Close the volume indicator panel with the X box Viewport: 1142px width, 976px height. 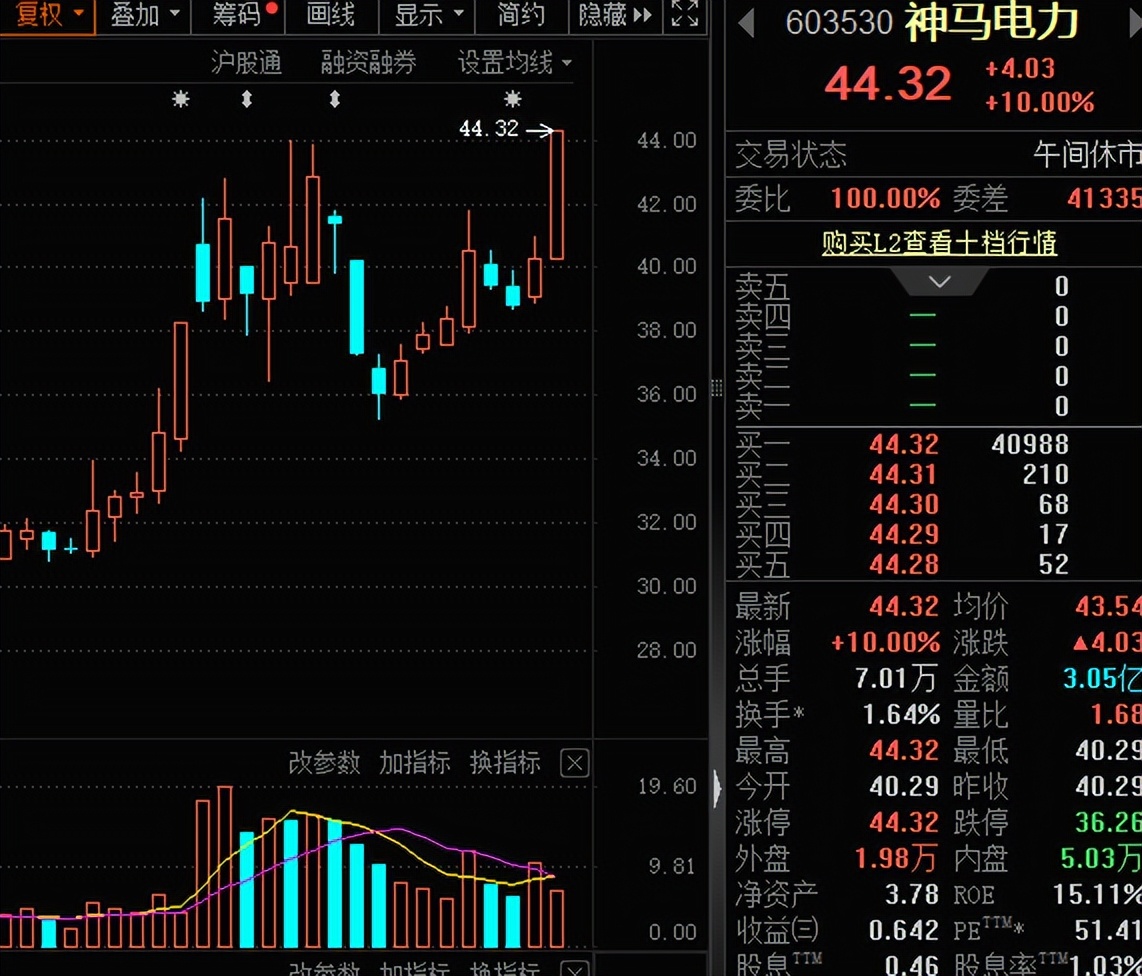tap(574, 764)
